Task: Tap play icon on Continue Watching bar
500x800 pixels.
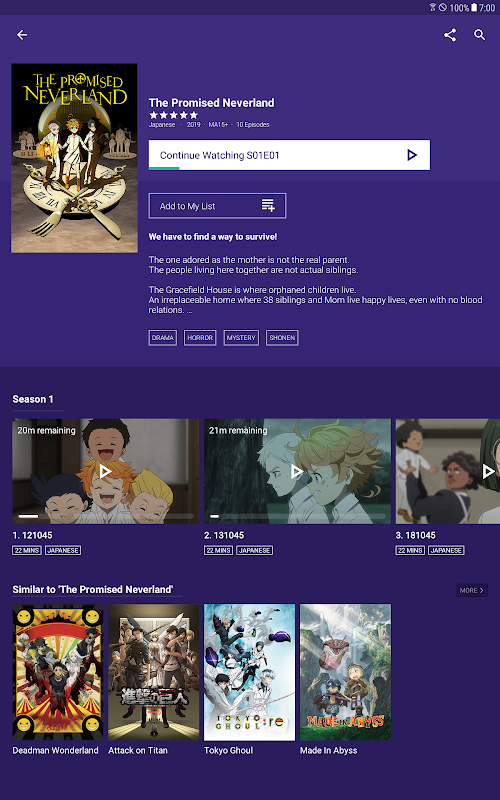Action: tap(412, 155)
